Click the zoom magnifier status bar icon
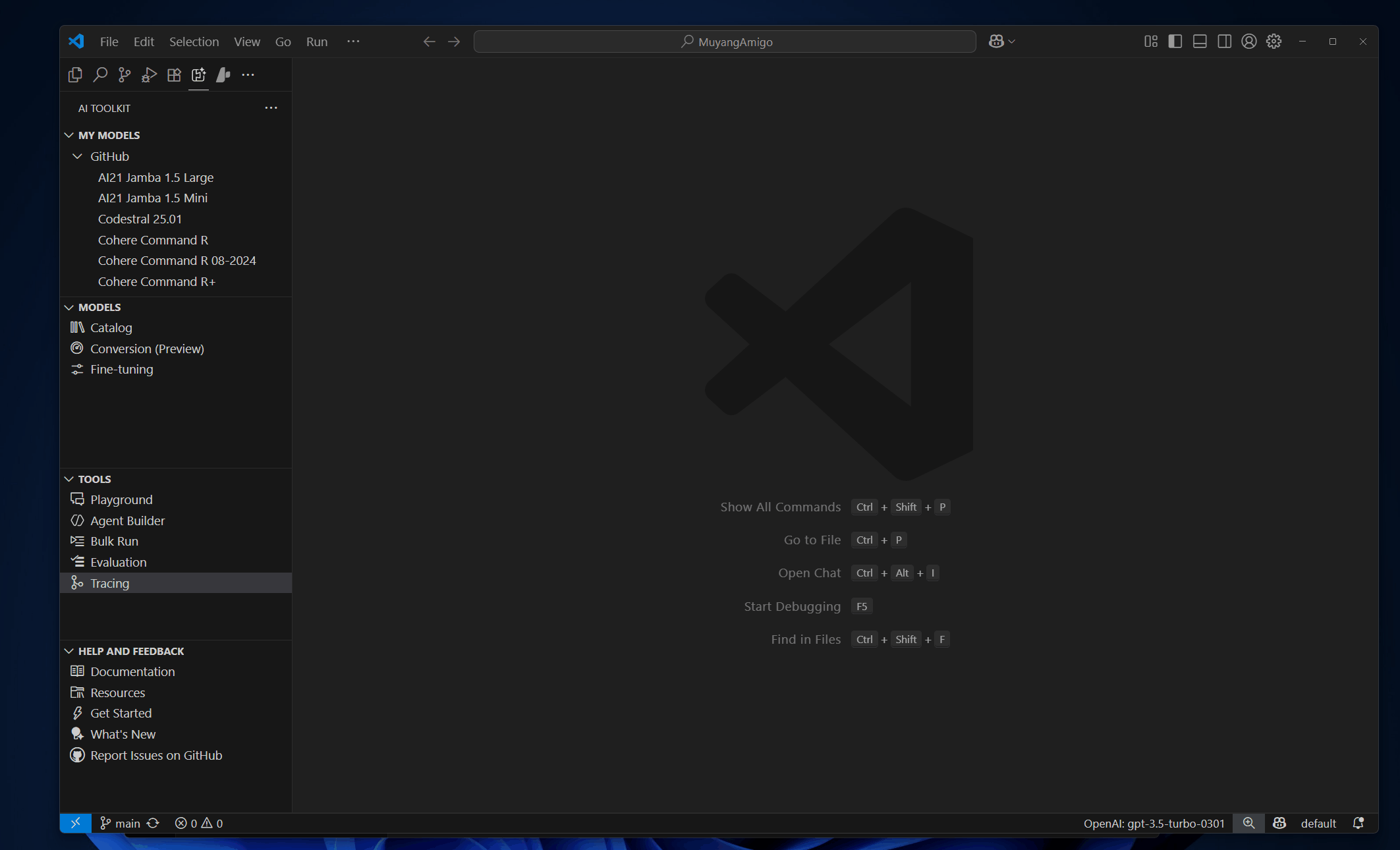The width and height of the screenshot is (1400, 850). pos(1248,823)
